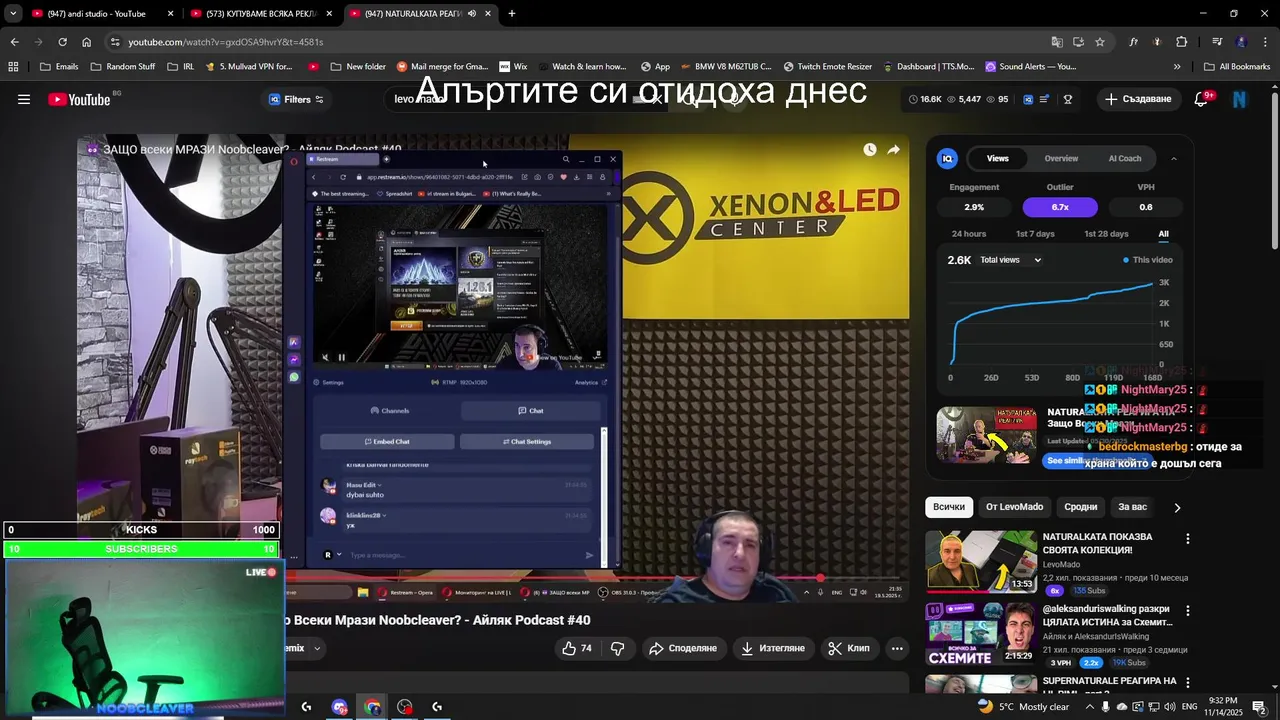
Task: Open the Total views dropdown
Action: tap(1010, 260)
